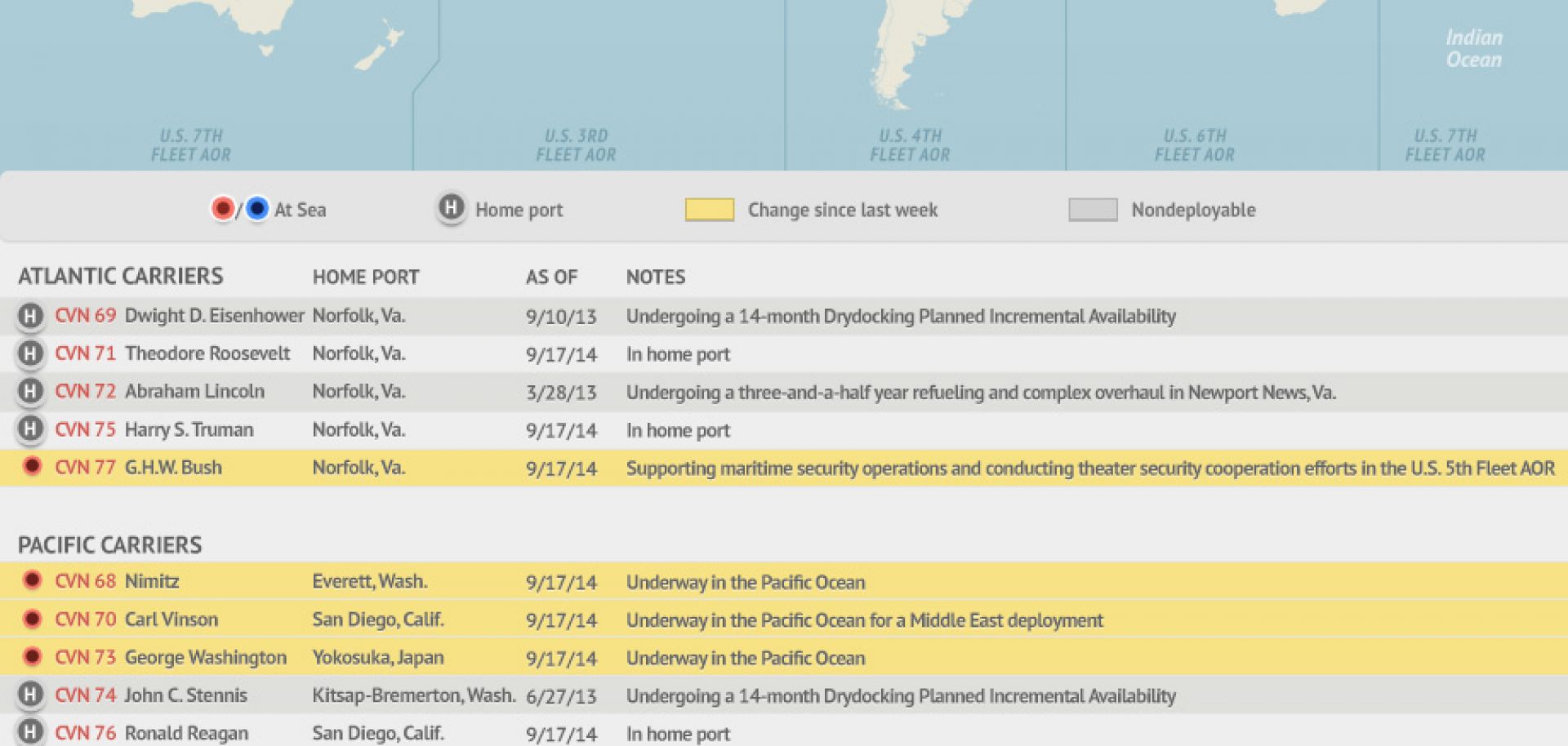Click the home port icon for CVN 71 Theodore Roosevelt

coord(30,353)
